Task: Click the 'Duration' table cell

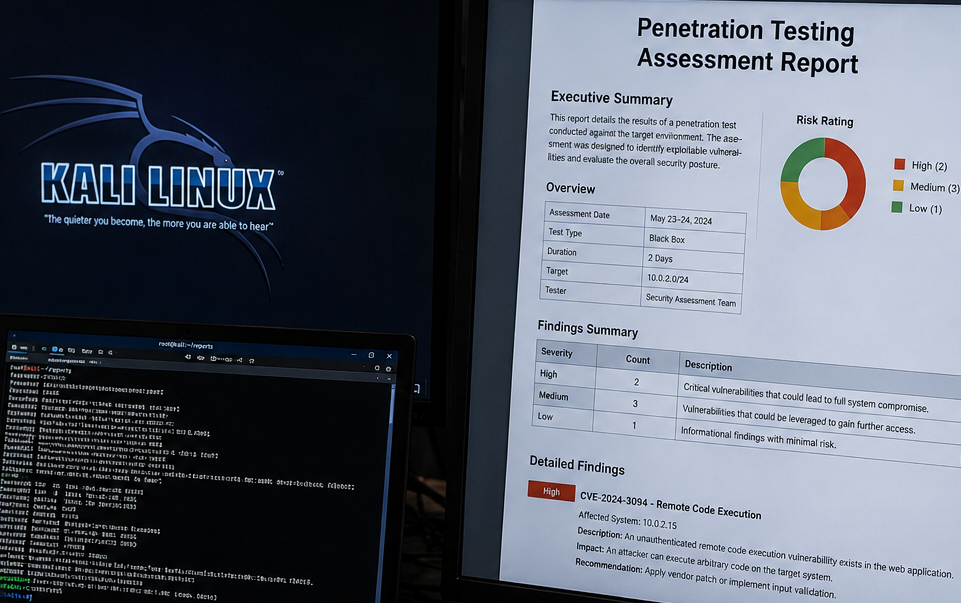Action: (592, 252)
